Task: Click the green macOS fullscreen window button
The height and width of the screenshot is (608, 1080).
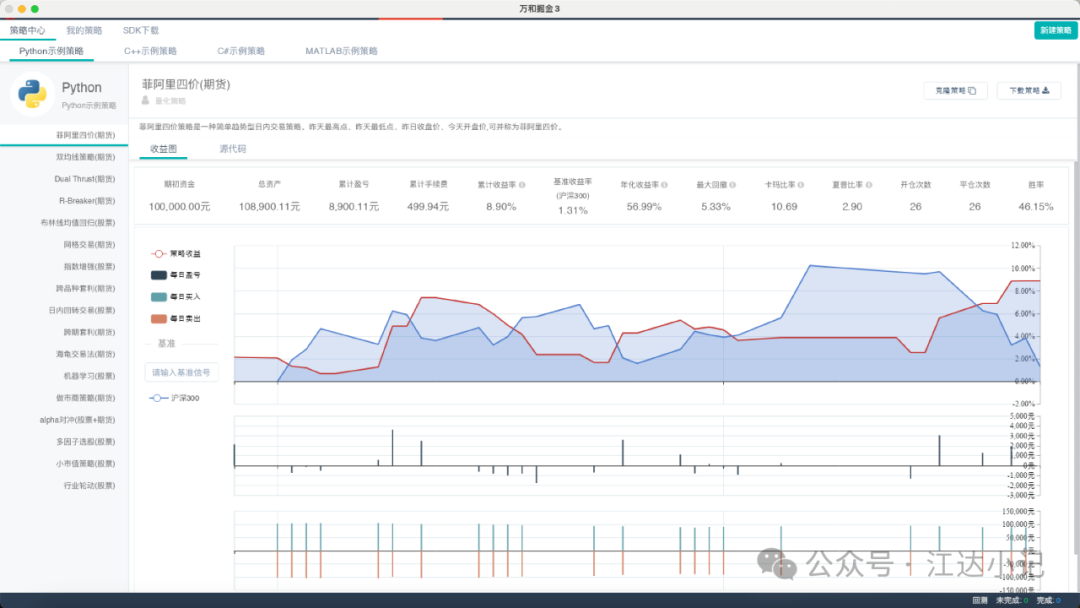Action: 34,9
